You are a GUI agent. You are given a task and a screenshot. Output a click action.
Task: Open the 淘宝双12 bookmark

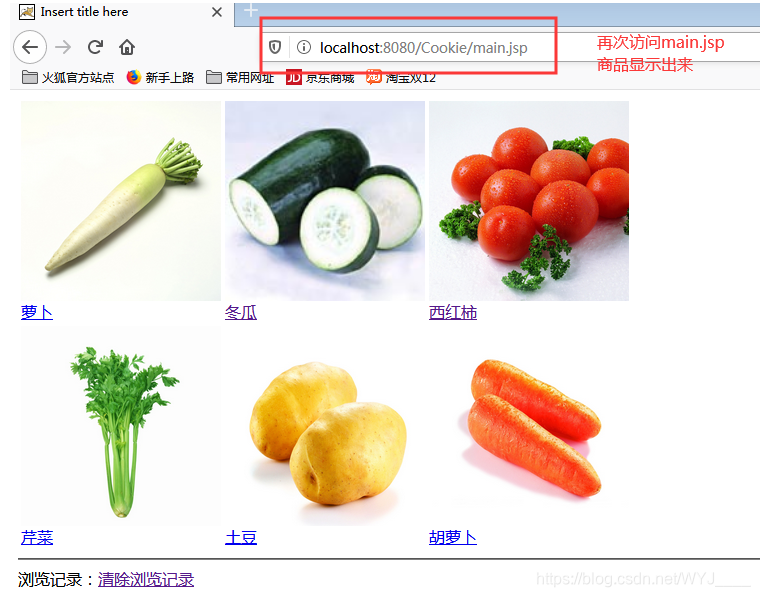pyautogui.click(x=401, y=78)
